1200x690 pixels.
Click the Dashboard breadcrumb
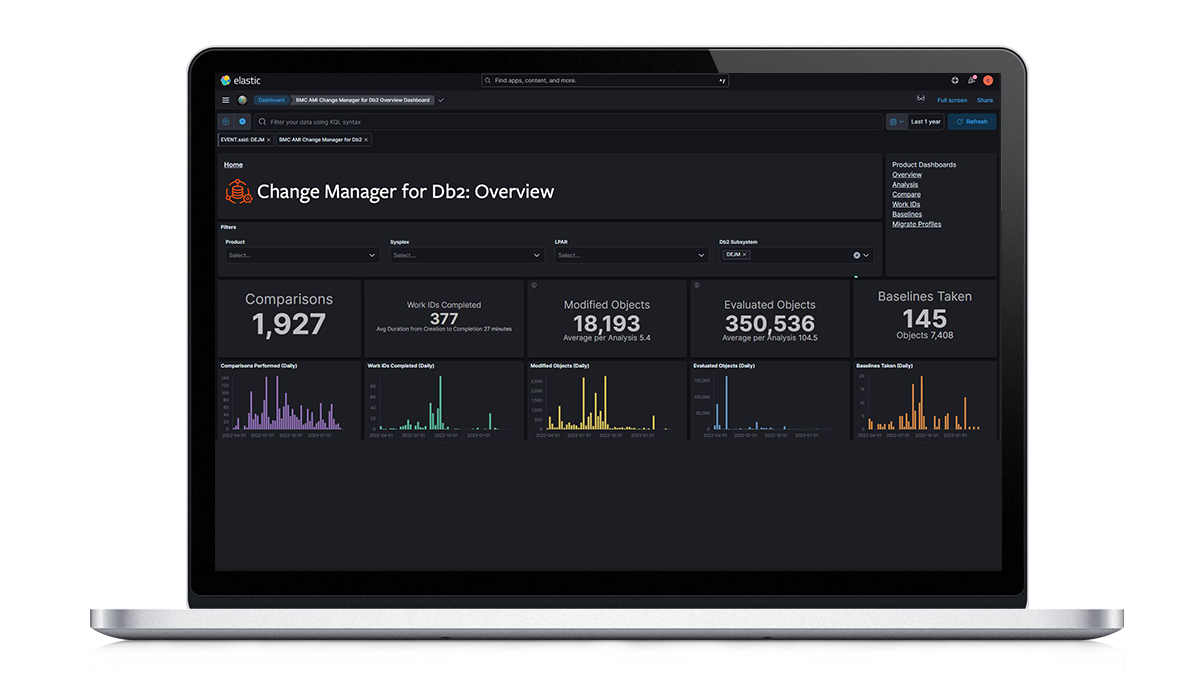271,100
